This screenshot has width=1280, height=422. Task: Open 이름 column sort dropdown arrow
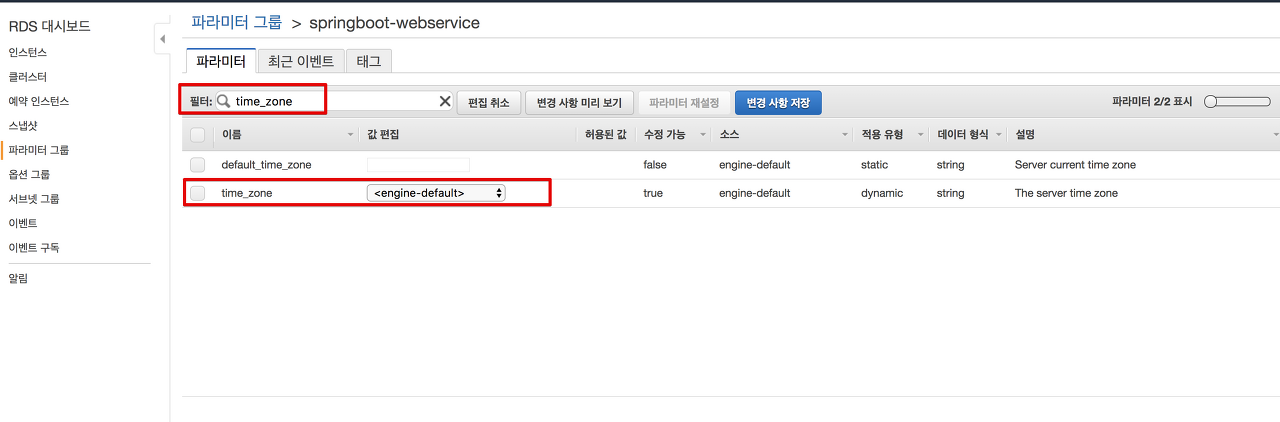pyautogui.click(x=350, y=134)
